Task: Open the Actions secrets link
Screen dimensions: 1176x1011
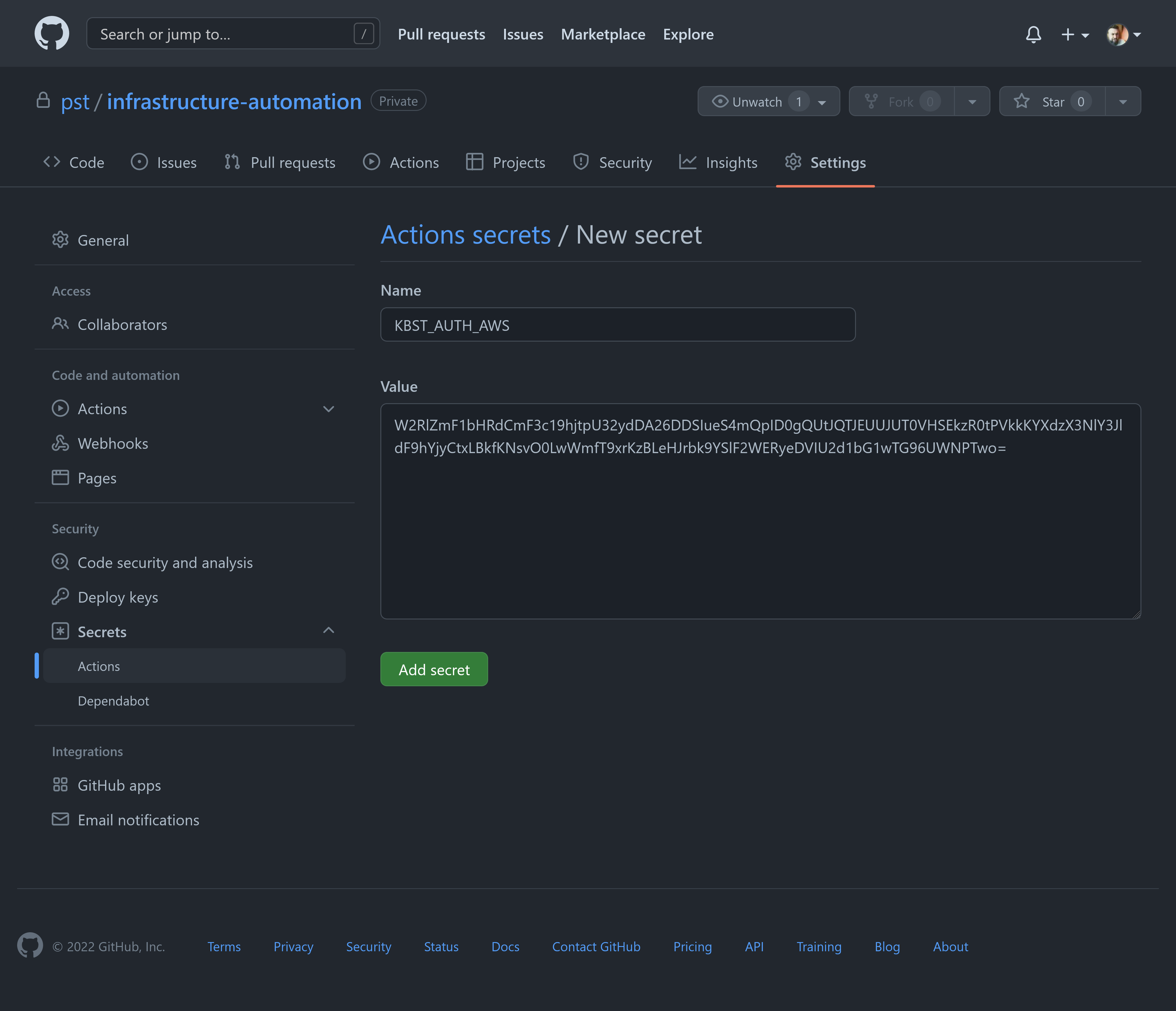Action: tap(466, 234)
